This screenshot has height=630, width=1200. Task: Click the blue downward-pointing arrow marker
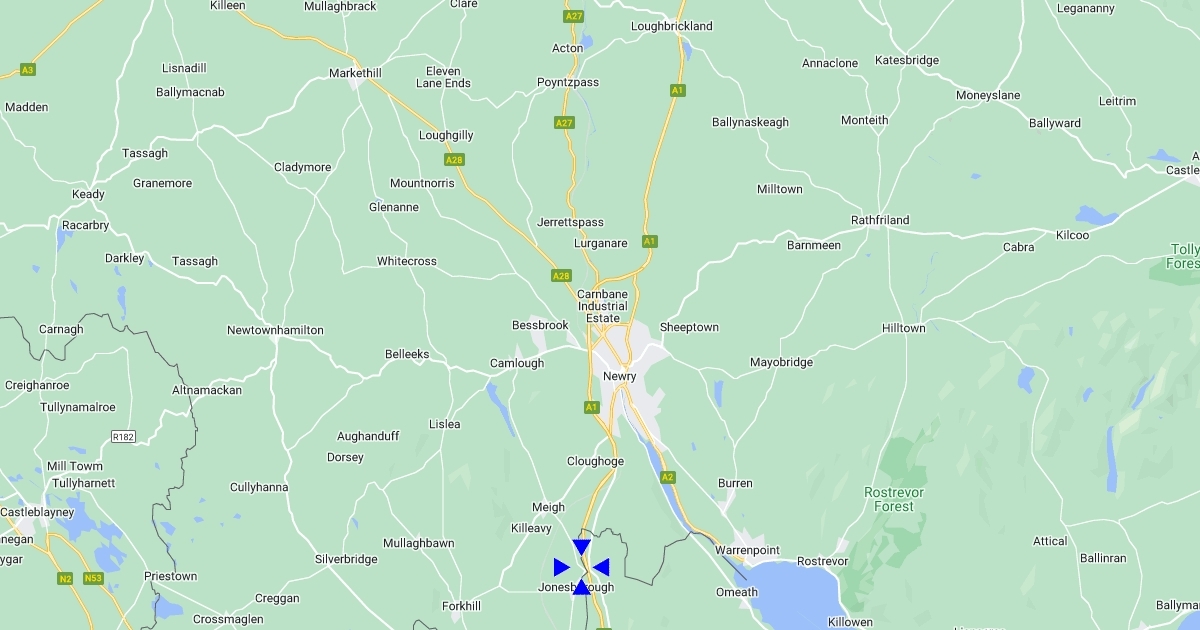coord(581,547)
